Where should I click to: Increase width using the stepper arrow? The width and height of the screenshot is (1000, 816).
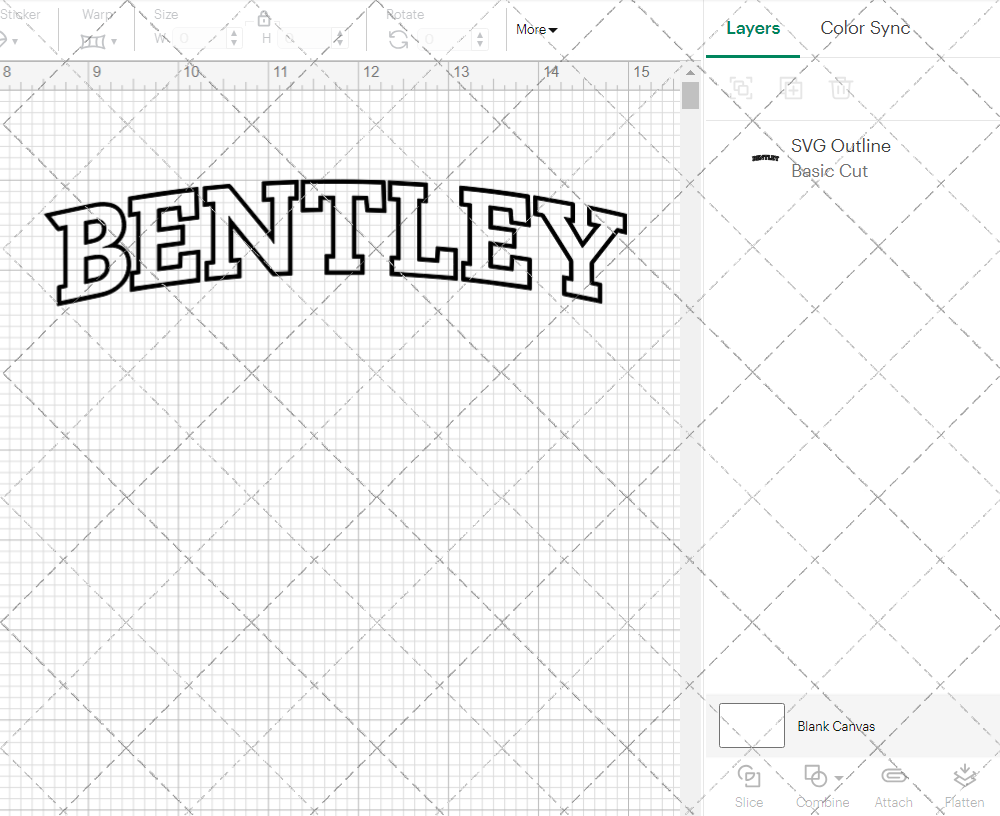coord(233,34)
